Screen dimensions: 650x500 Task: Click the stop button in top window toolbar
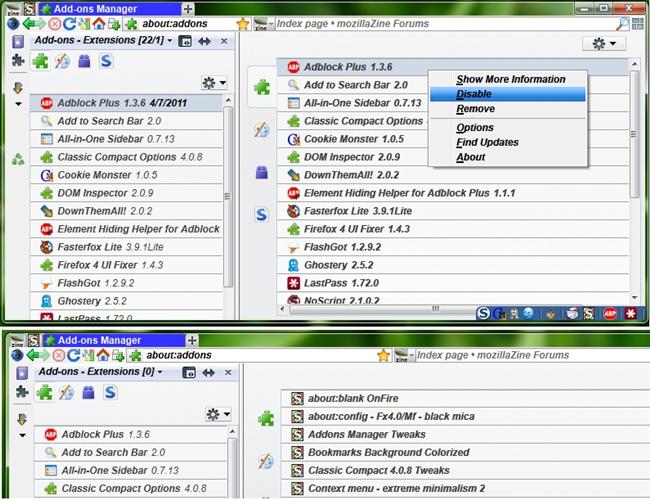click(54, 24)
